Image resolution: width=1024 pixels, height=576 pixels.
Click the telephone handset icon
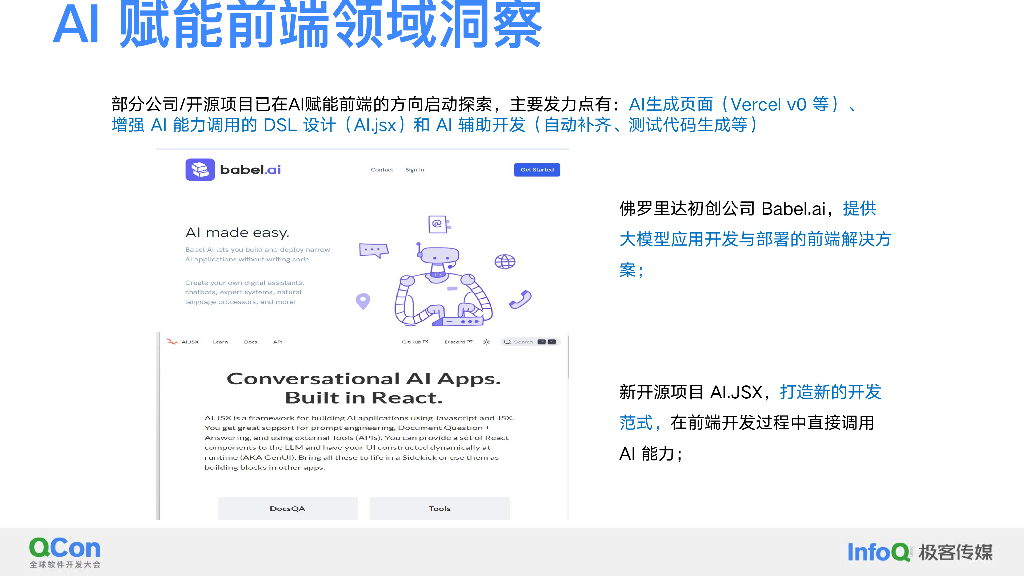pyautogui.click(x=520, y=300)
